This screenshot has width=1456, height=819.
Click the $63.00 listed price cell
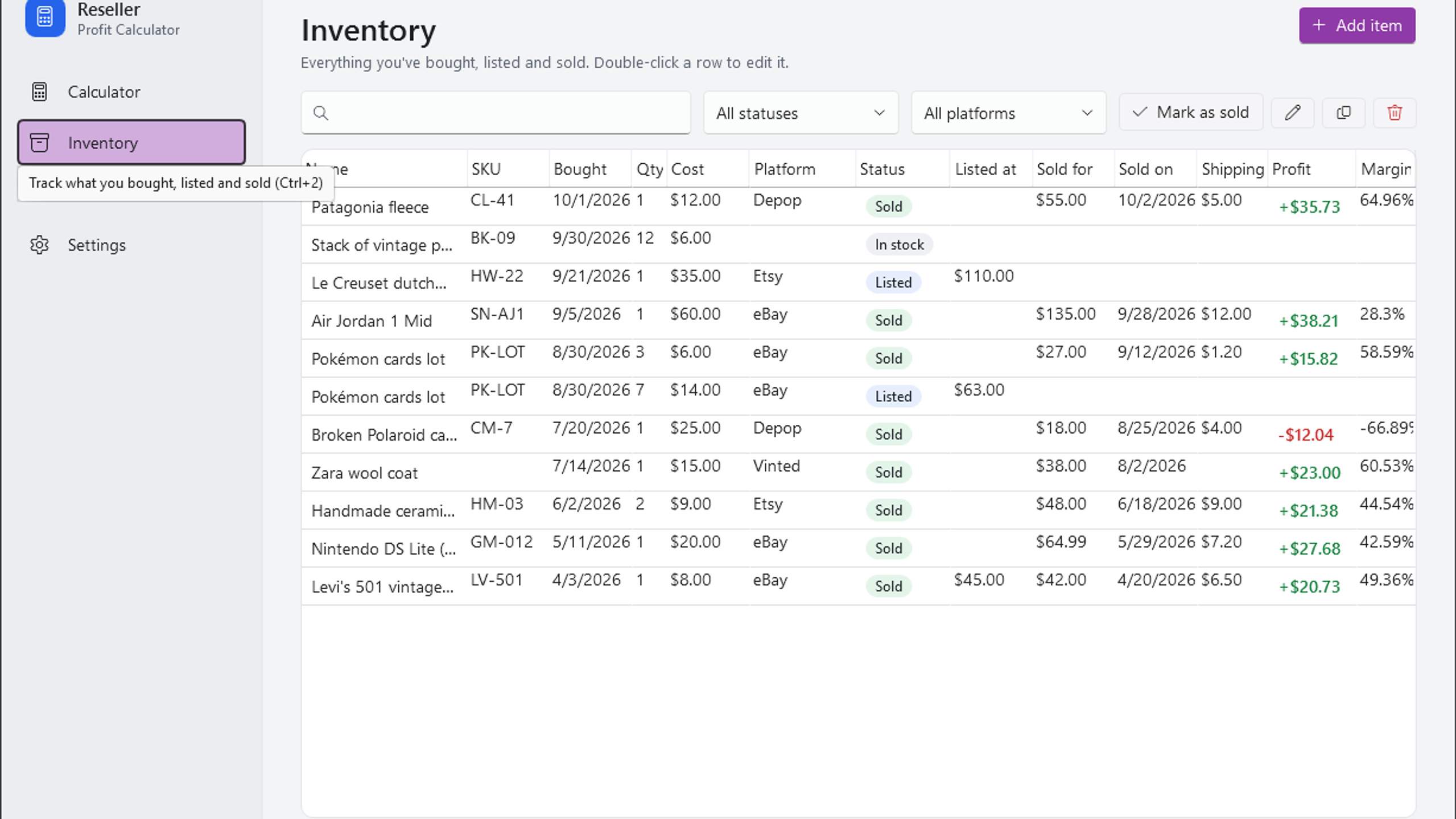[979, 390]
